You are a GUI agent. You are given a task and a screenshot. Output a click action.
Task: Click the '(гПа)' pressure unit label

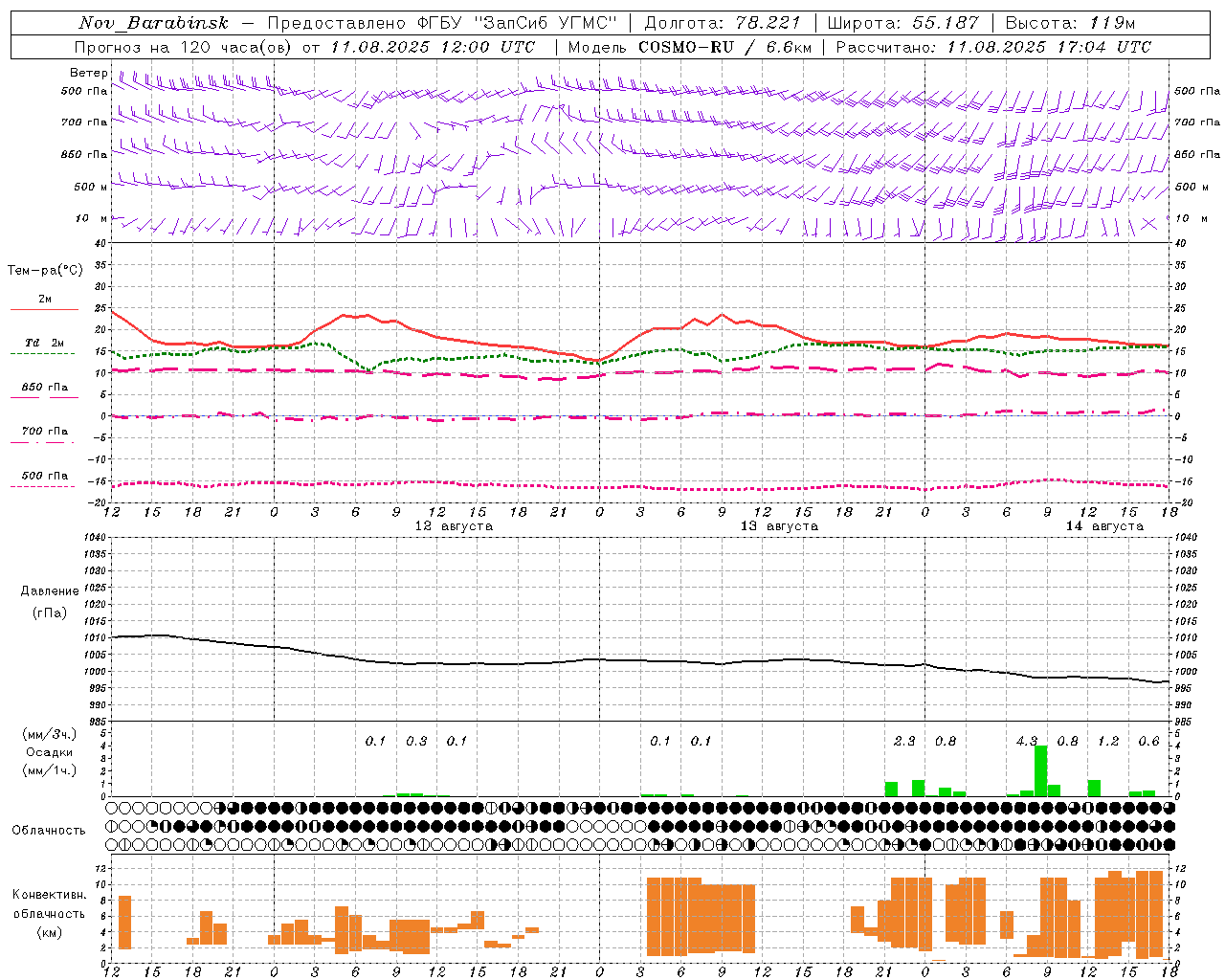[50, 612]
